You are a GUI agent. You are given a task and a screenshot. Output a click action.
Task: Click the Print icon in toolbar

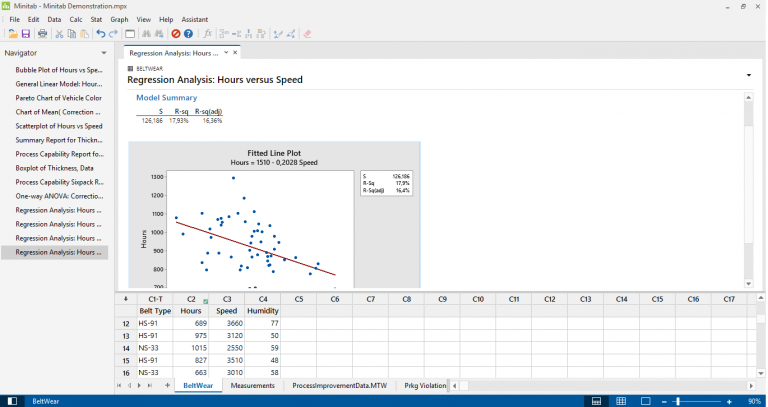click(x=43, y=34)
